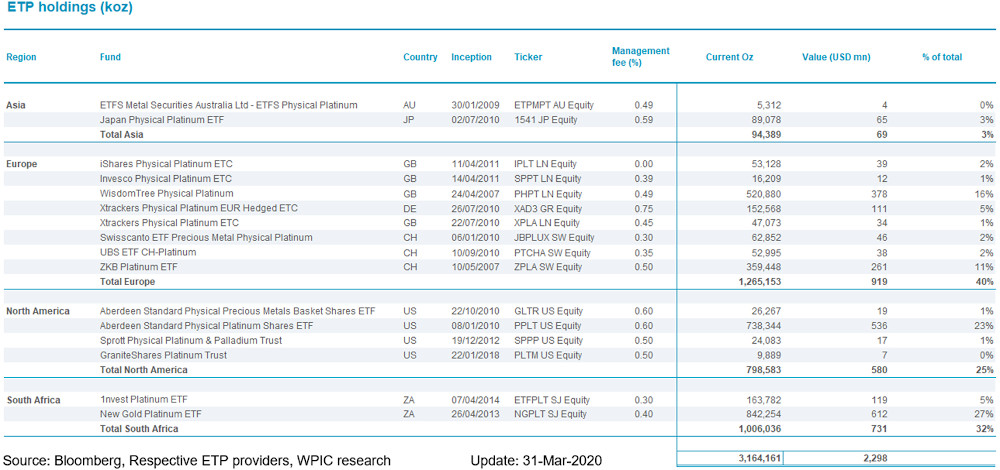
Task: Click ticker 'PLTM US Equity'
Action: click(x=548, y=355)
